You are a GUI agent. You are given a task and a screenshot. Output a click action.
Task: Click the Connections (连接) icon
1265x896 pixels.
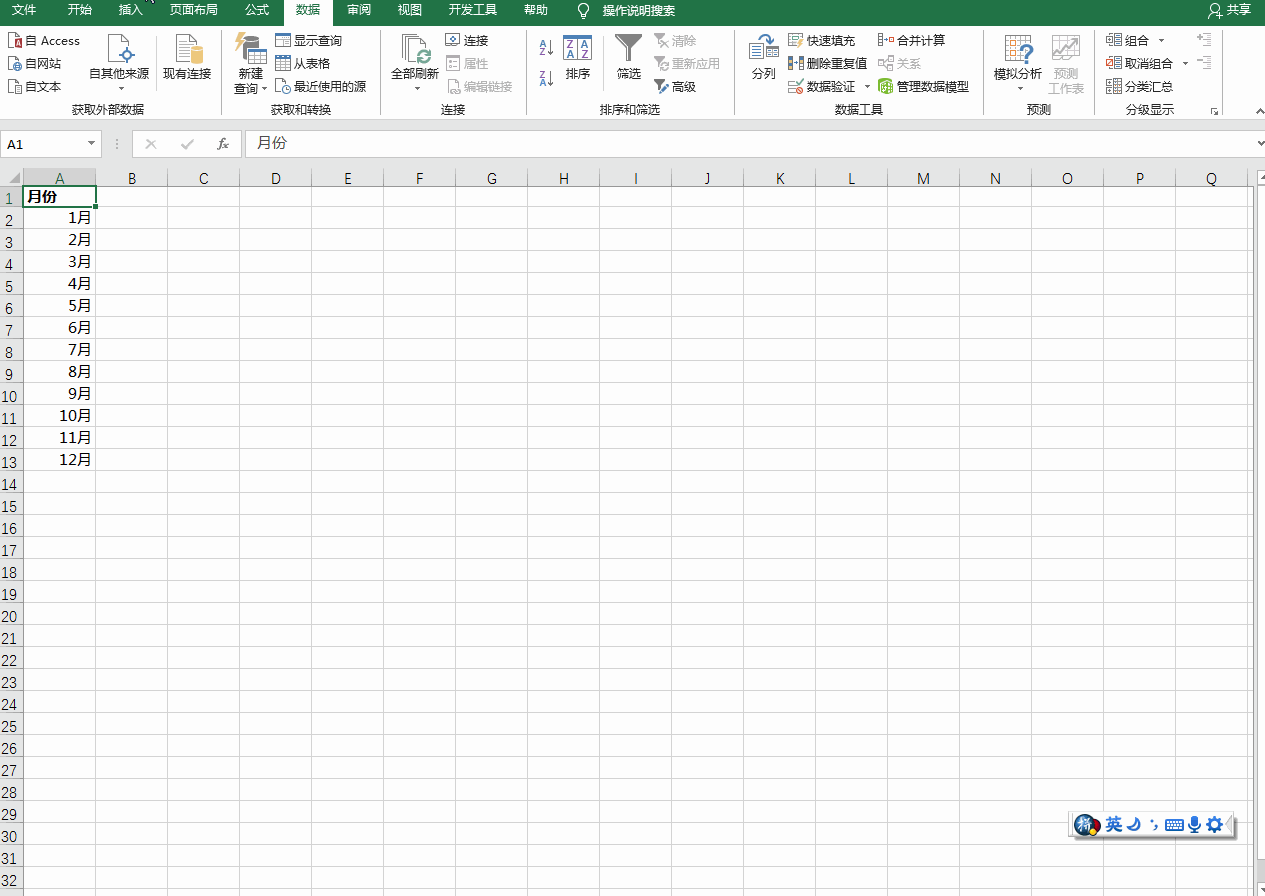point(453,40)
